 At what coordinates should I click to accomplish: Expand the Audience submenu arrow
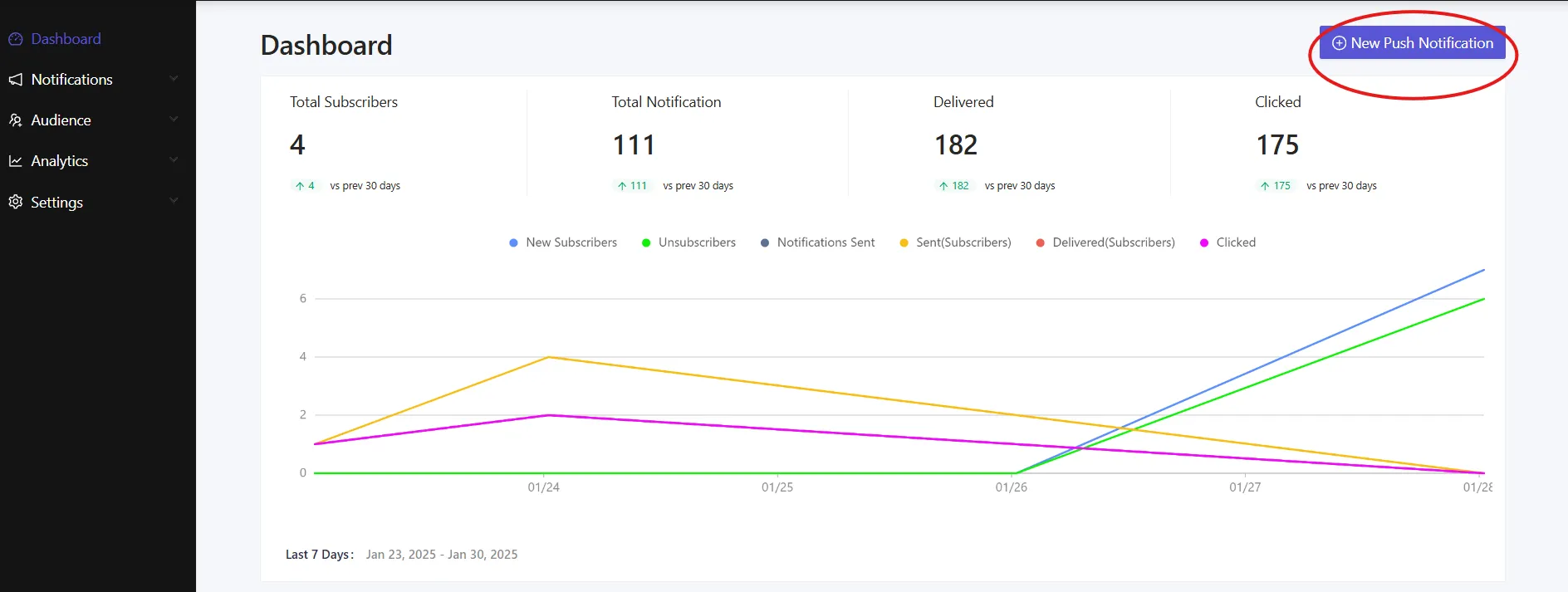pos(174,120)
